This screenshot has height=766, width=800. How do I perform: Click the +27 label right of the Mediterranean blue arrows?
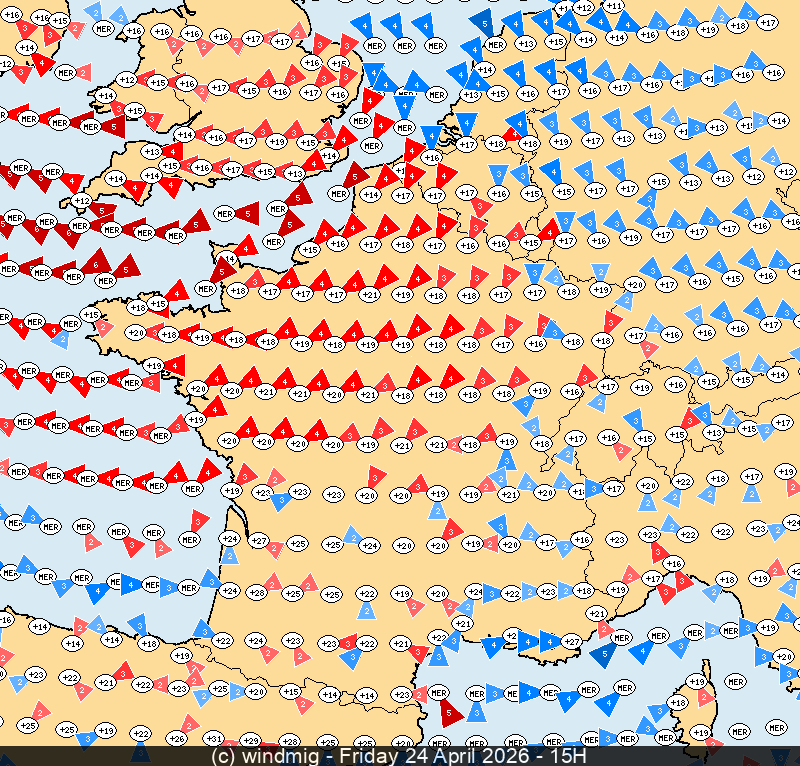pos(573,641)
